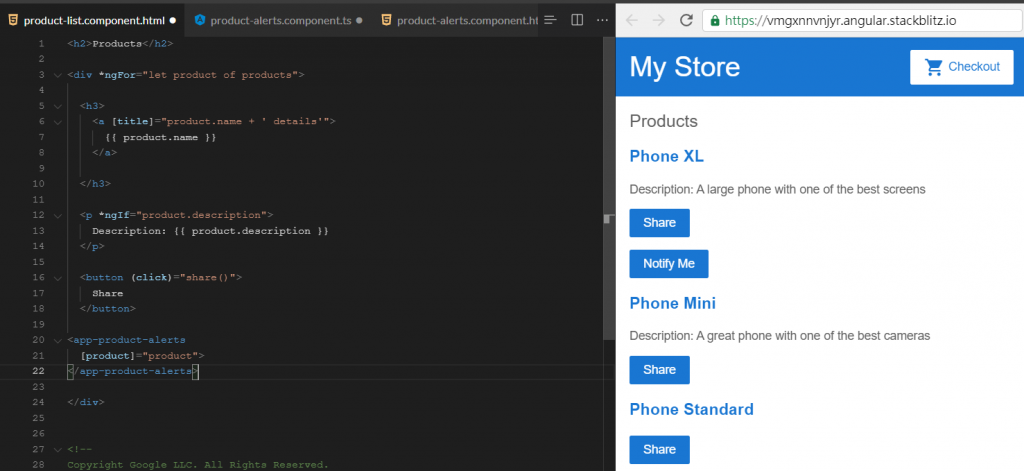
Task: Click the closing '</app-product-alerts>' tag
Action: pos(133,371)
